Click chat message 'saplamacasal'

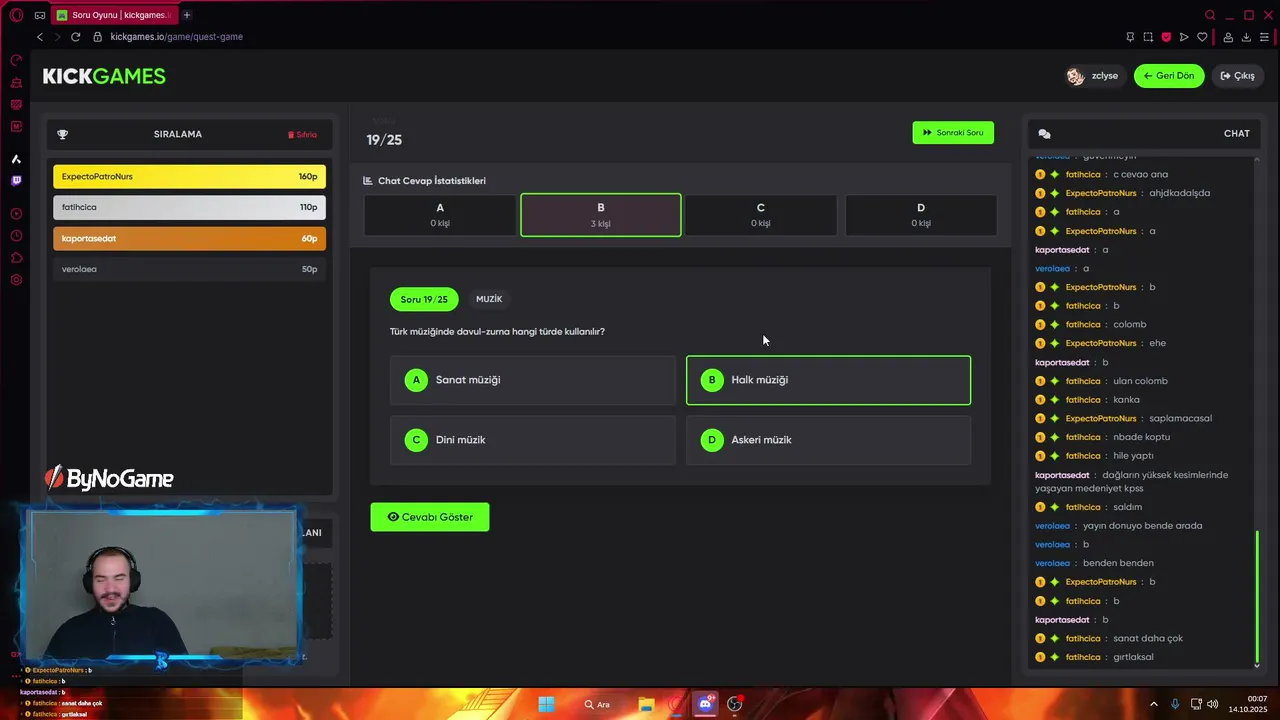pos(1180,418)
